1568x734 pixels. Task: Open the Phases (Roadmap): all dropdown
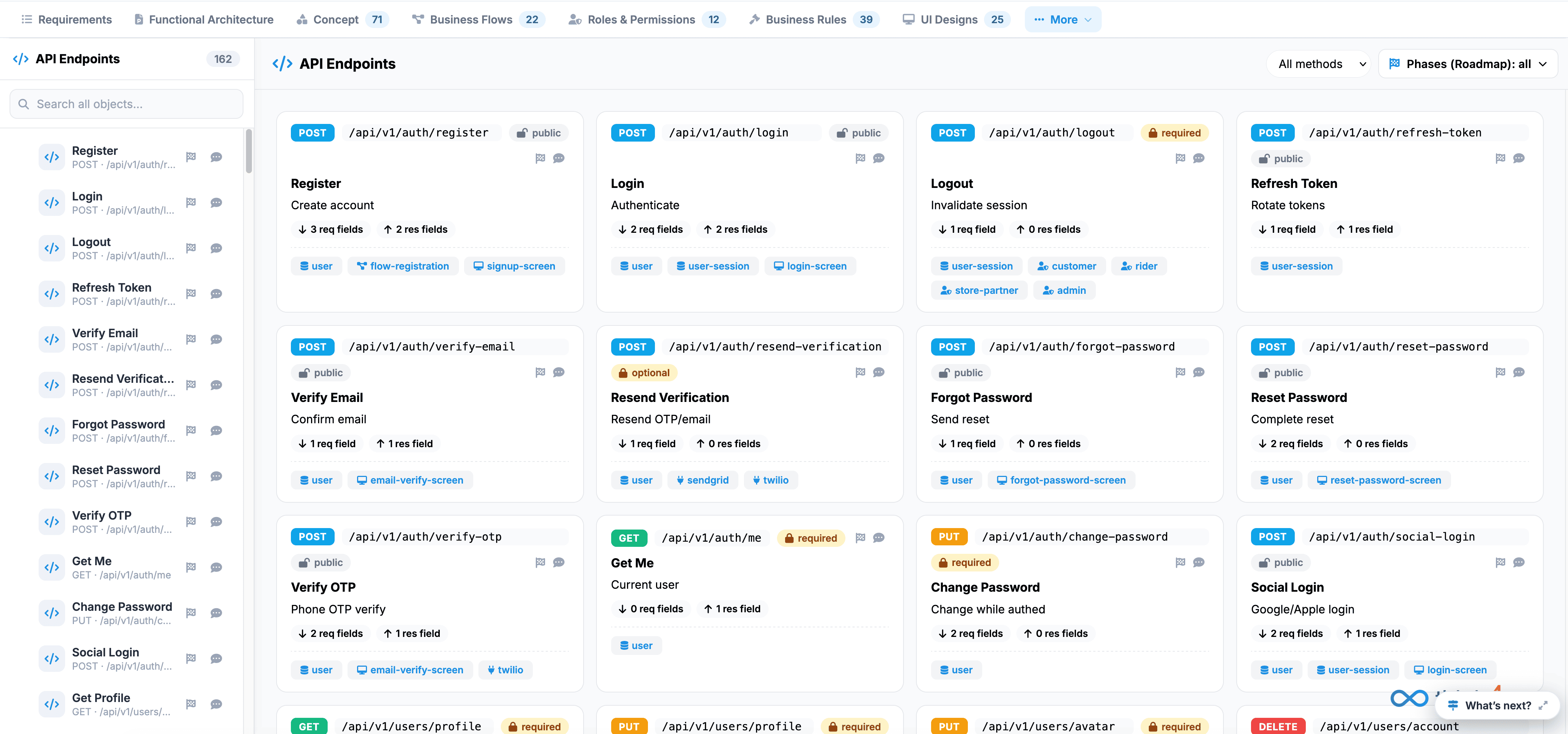(x=1468, y=64)
